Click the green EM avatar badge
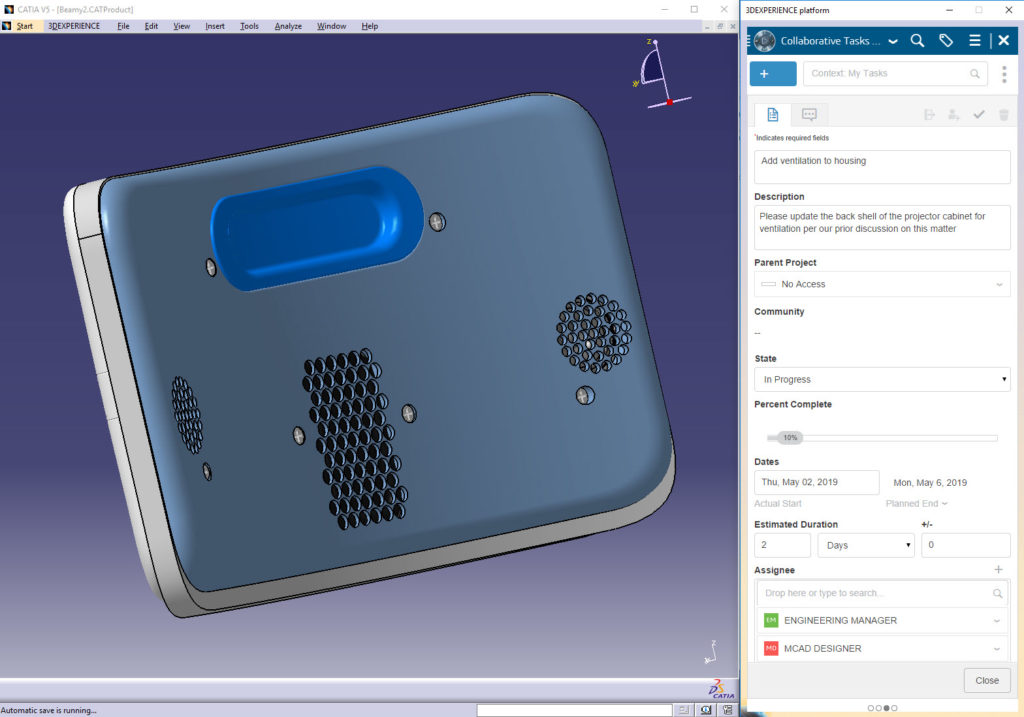 point(771,620)
